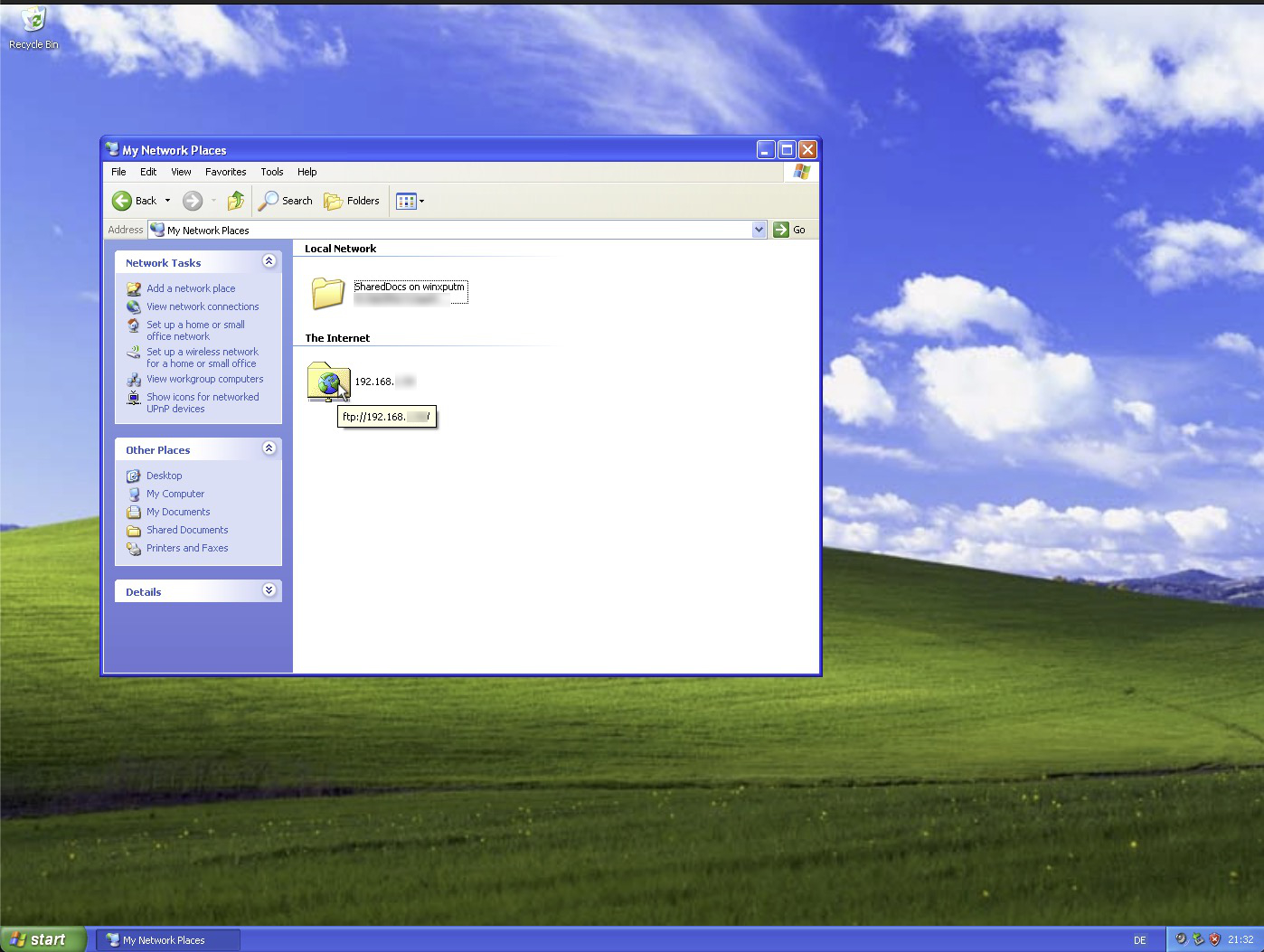Open Desktop from Other Places
This screenshot has height=952, width=1264.
165,476
